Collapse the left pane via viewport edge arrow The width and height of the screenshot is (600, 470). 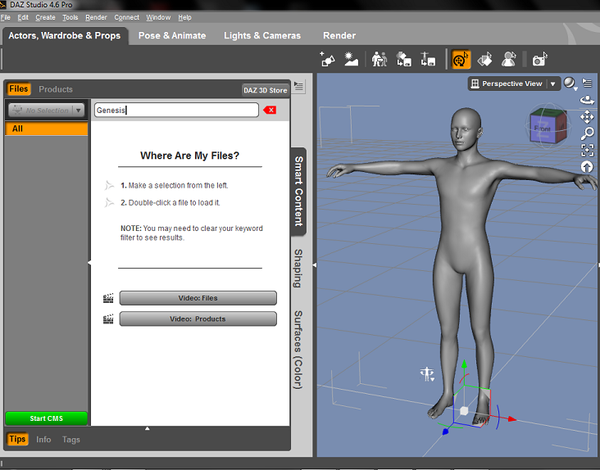tap(315, 265)
